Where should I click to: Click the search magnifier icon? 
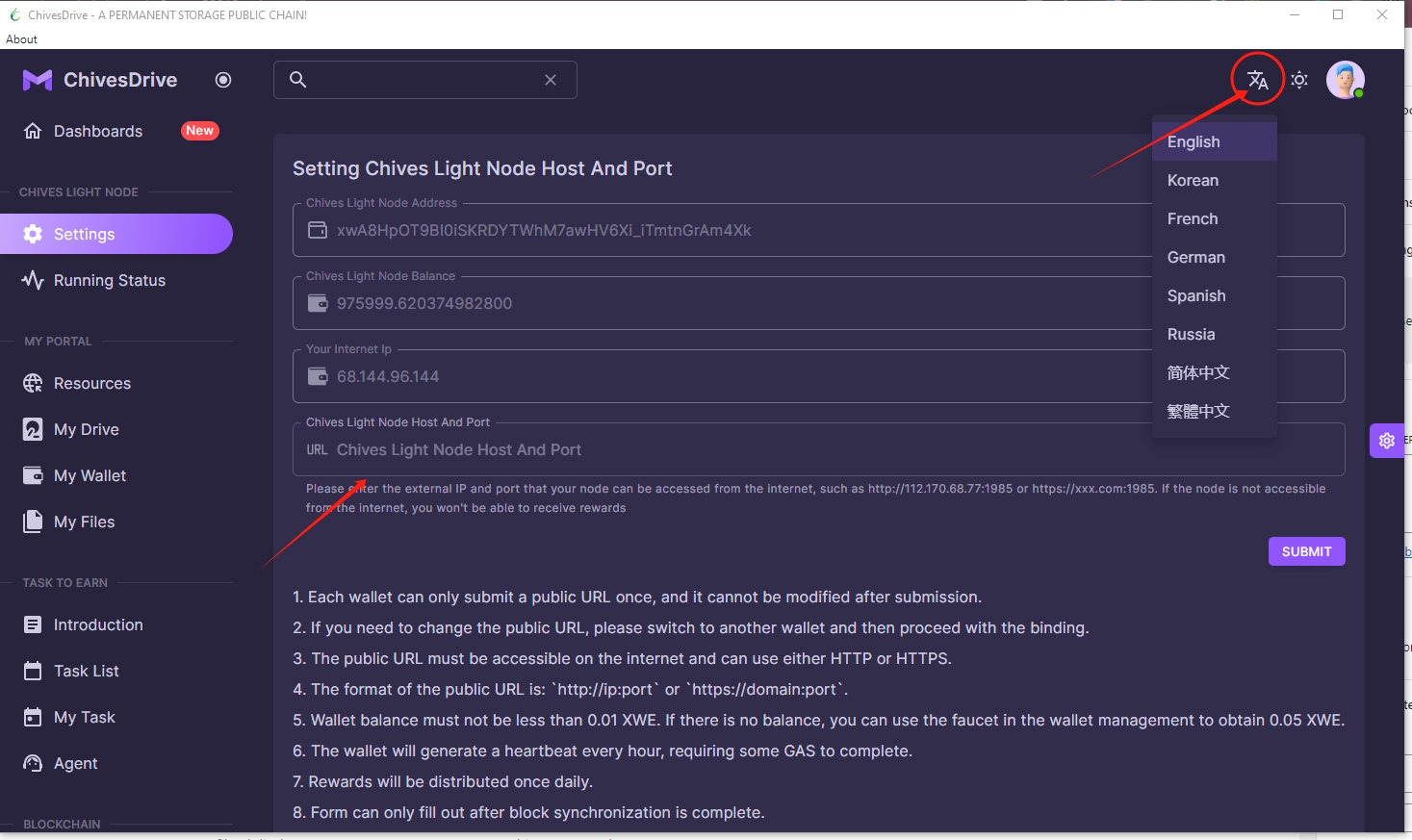point(298,80)
